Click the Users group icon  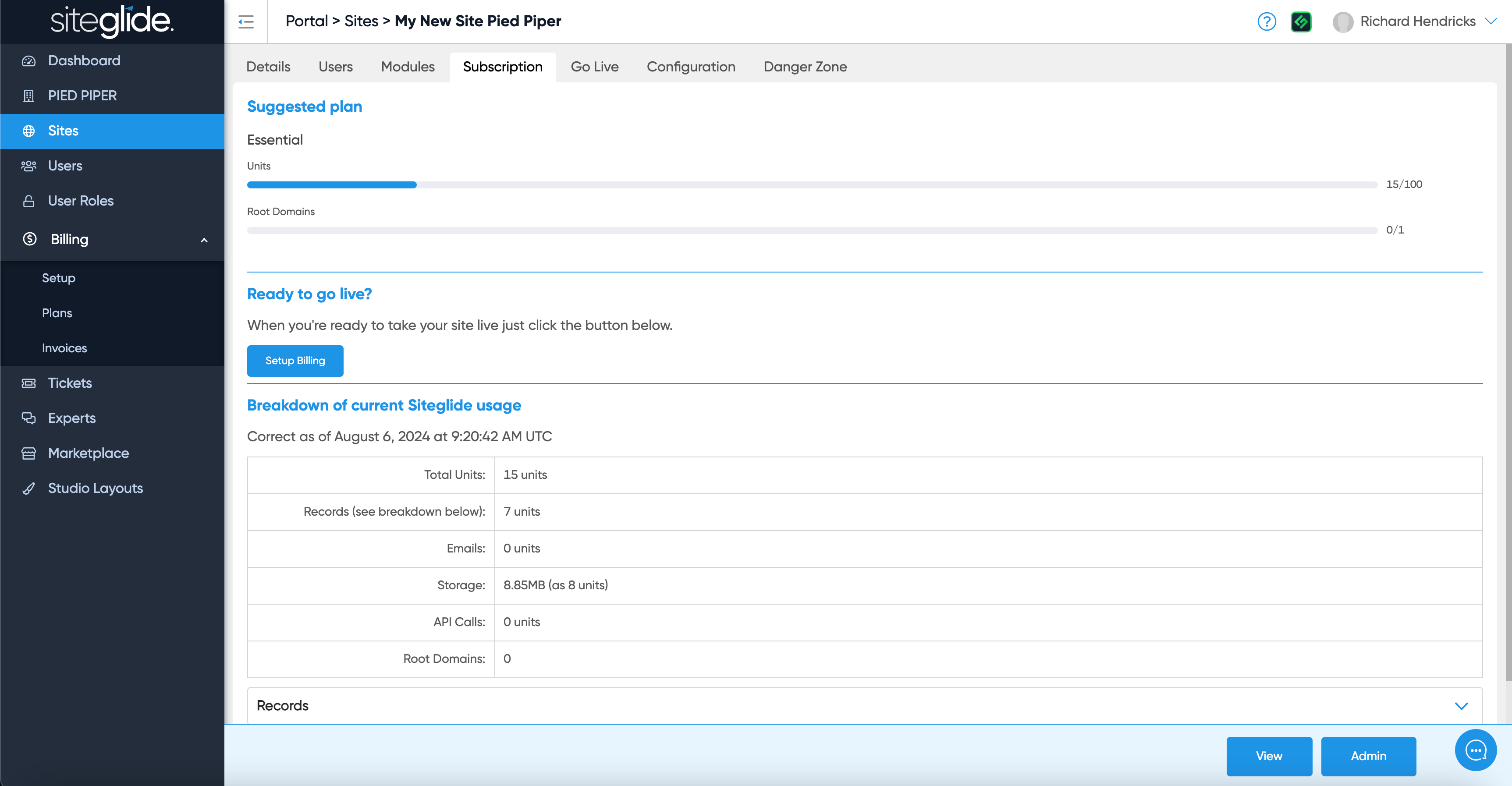coord(29,166)
